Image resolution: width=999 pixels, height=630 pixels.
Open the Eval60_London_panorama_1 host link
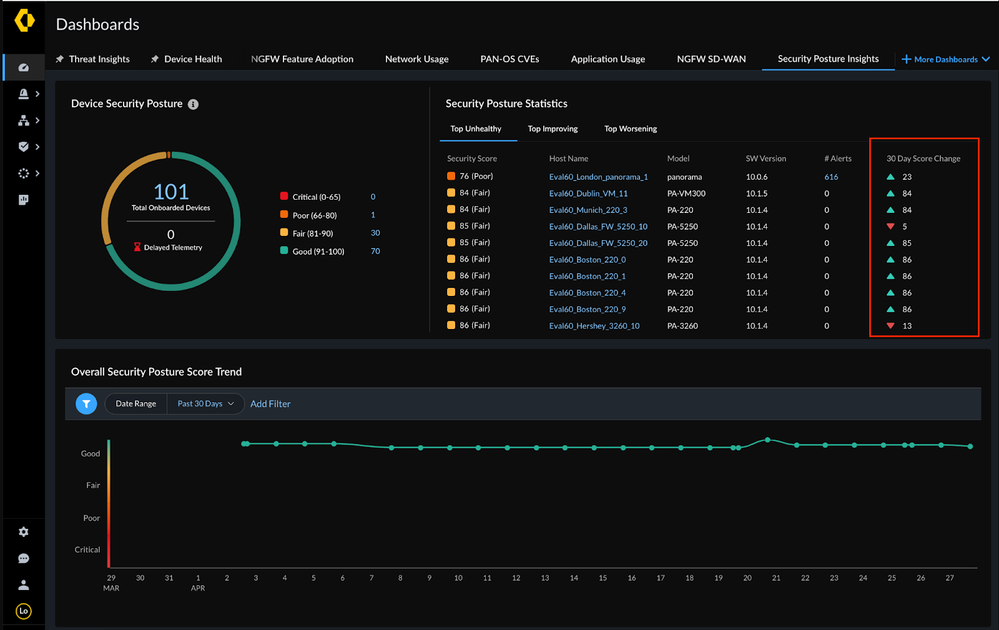click(x=598, y=177)
